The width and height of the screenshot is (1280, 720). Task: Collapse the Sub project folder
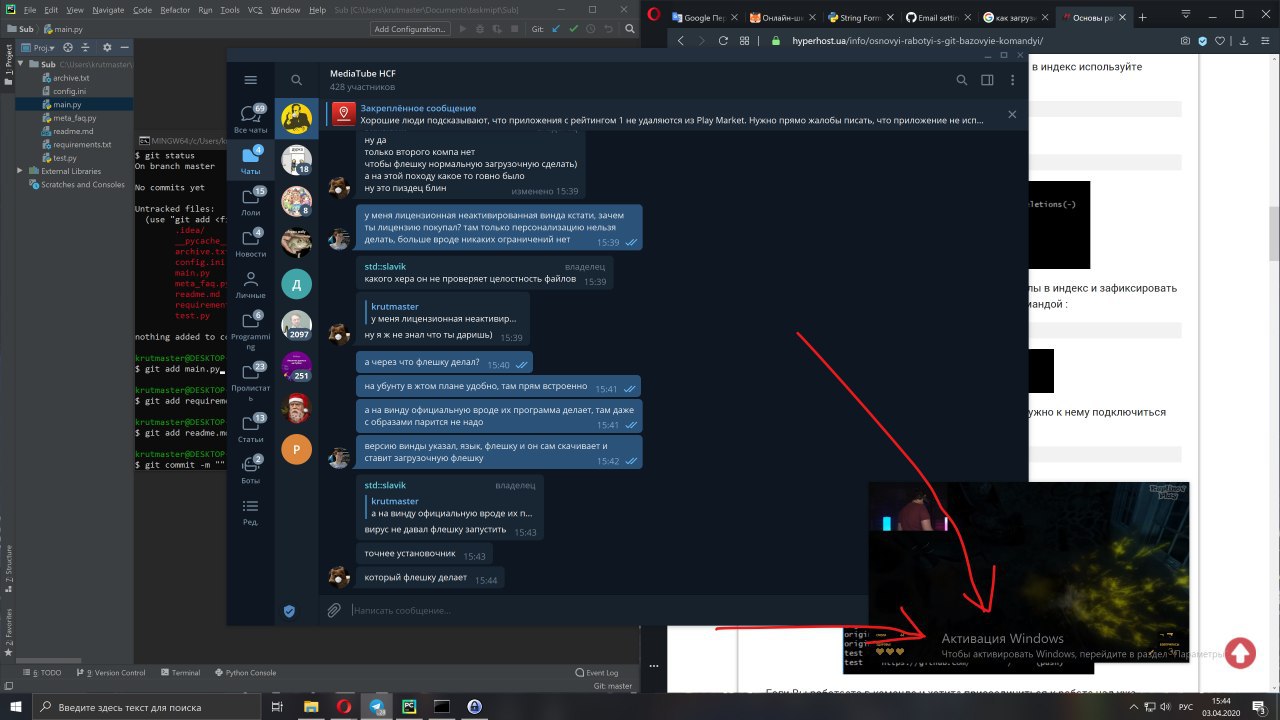click(x=21, y=63)
